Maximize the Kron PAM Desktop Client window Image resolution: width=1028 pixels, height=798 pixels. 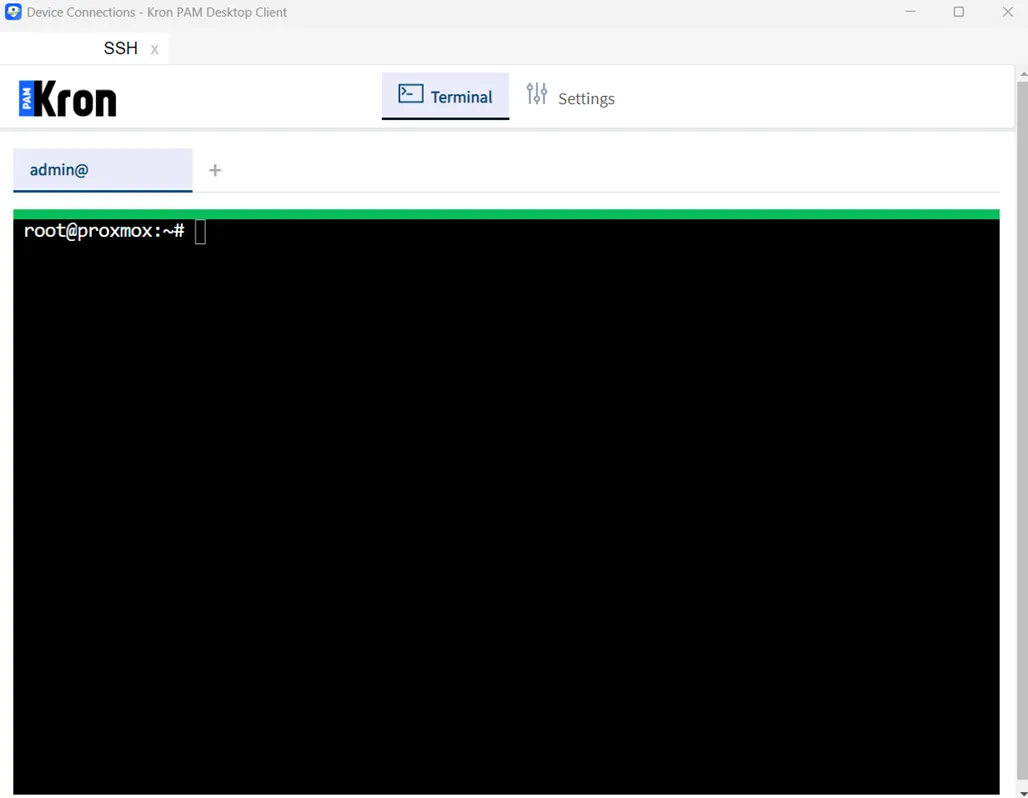pos(959,12)
